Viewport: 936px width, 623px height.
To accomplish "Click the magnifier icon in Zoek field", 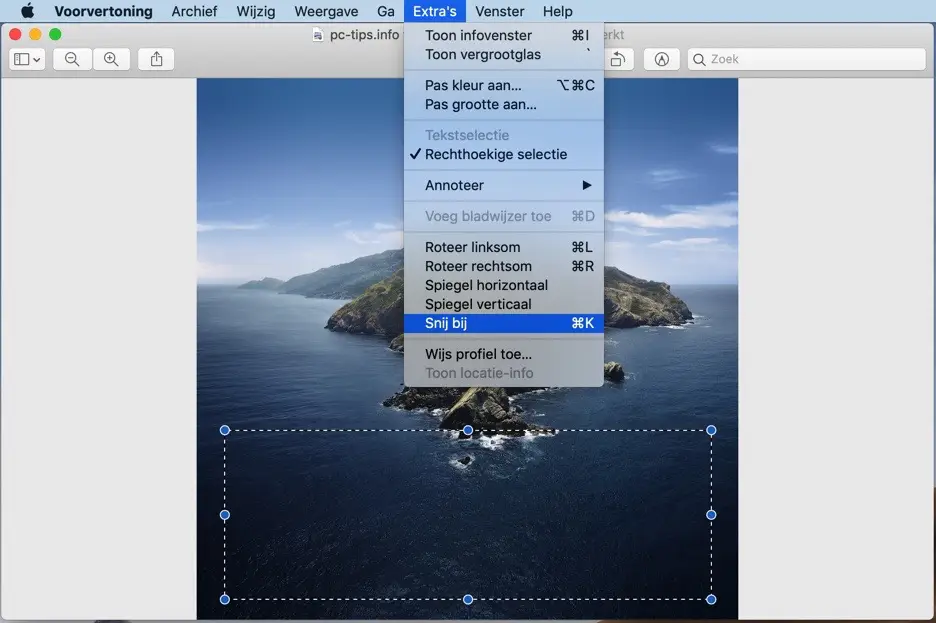I will click(699, 60).
